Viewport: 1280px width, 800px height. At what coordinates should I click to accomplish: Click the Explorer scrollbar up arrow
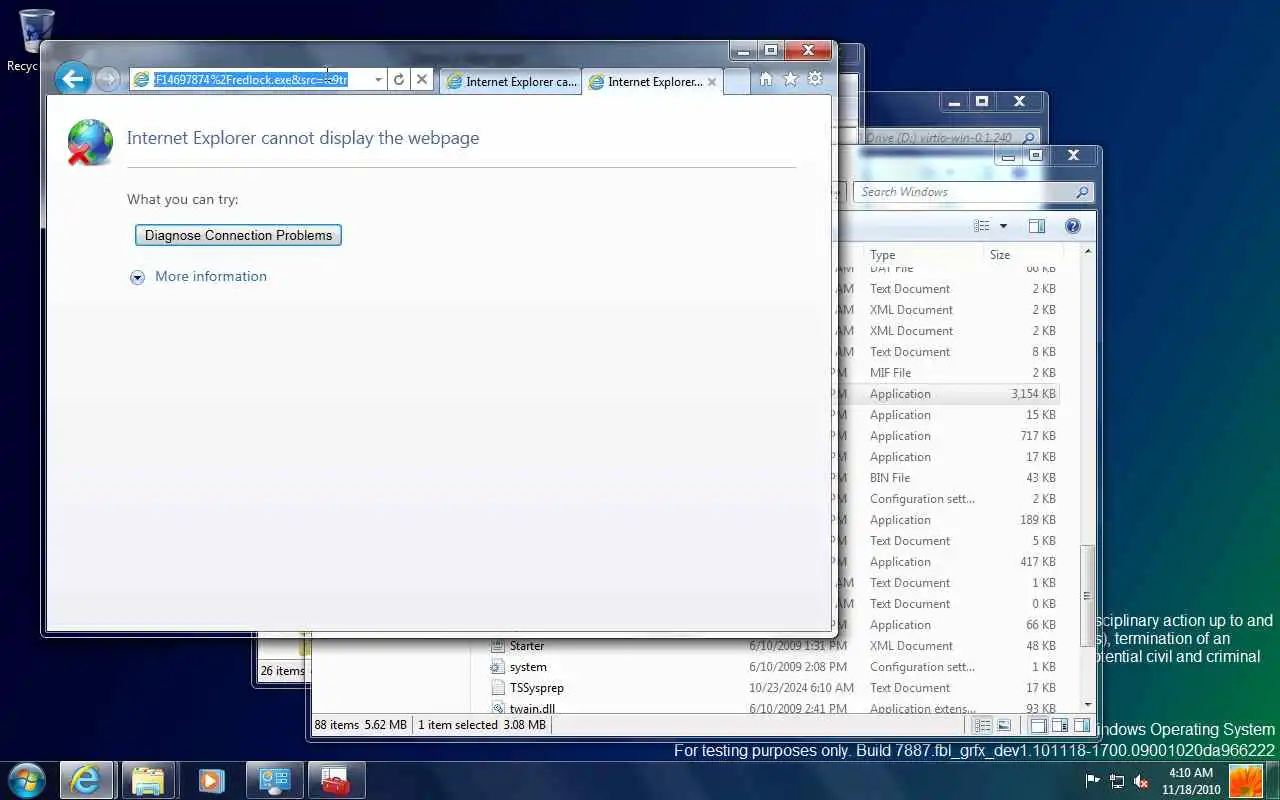(1087, 253)
